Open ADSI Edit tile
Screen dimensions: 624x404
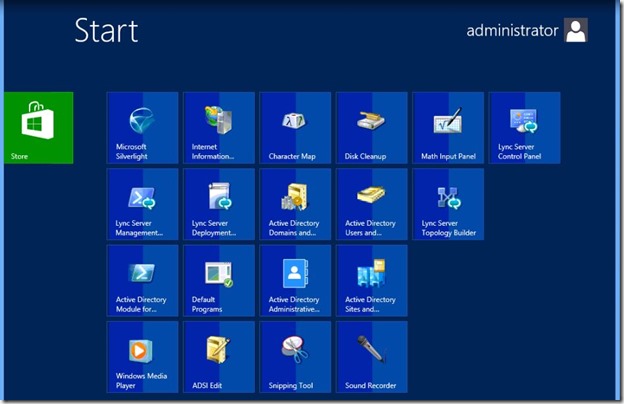tap(219, 357)
